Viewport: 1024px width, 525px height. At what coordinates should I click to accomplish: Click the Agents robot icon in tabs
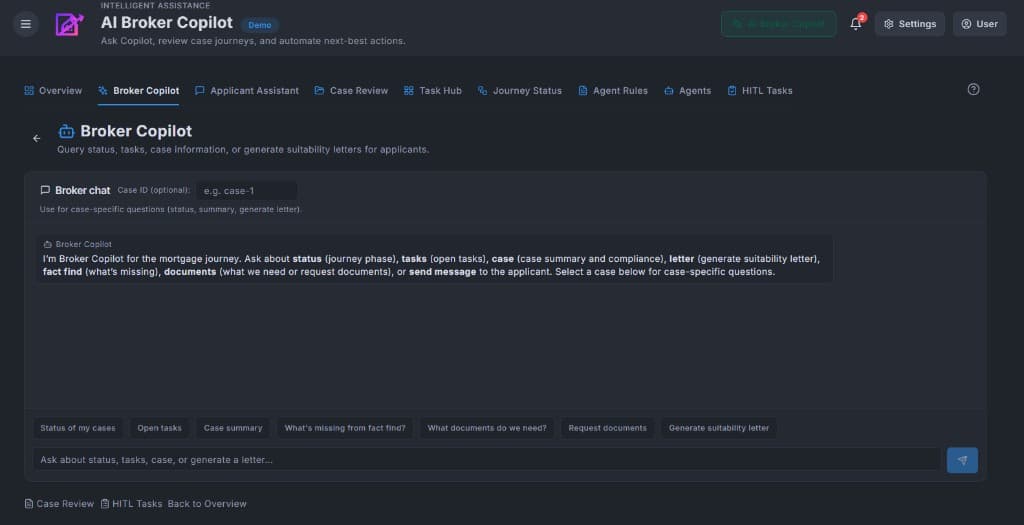(x=669, y=91)
